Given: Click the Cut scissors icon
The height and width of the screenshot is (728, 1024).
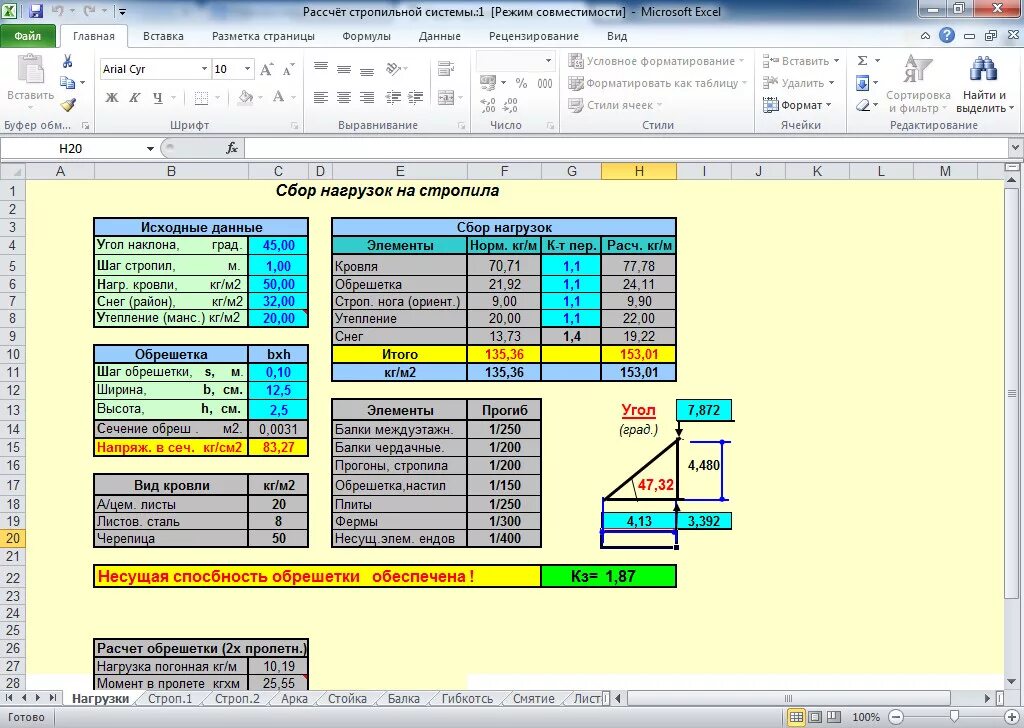Looking at the screenshot, I should tap(68, 61).
